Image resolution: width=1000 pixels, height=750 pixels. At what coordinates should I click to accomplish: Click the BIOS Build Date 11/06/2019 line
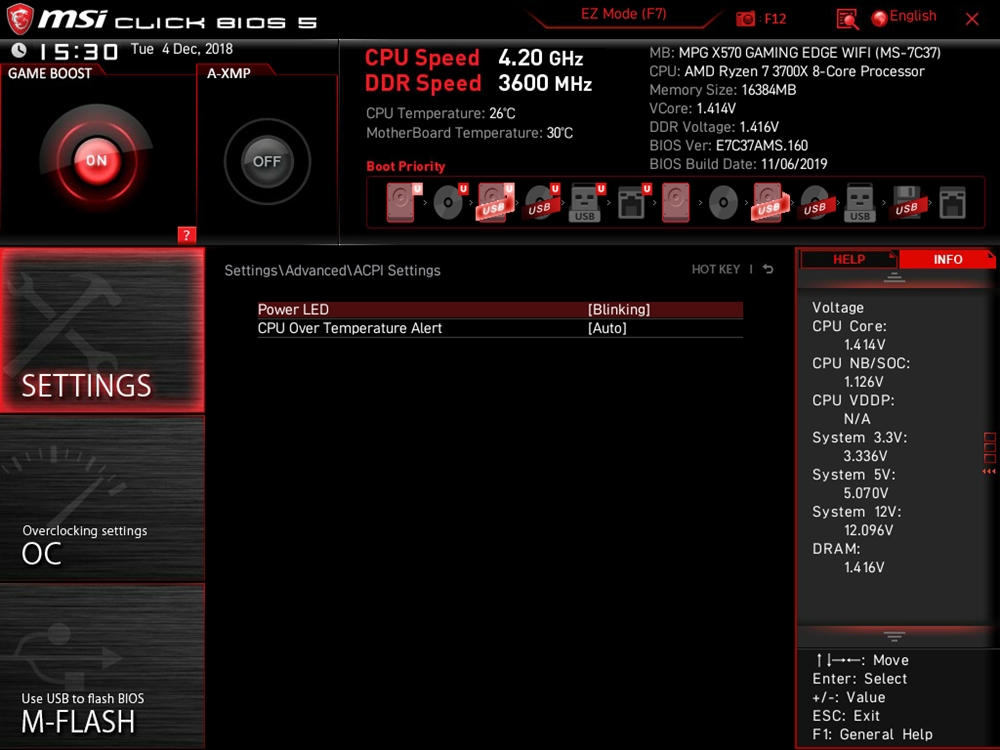click(x=738, y=164)
